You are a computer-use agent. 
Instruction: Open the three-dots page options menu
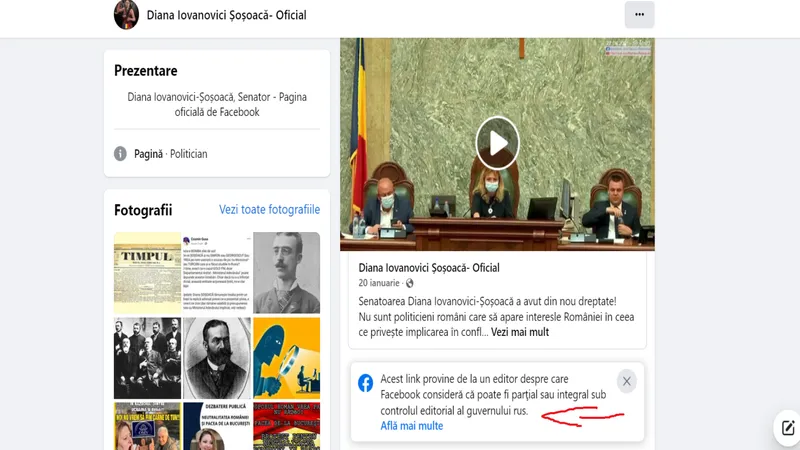click(639, 14)
